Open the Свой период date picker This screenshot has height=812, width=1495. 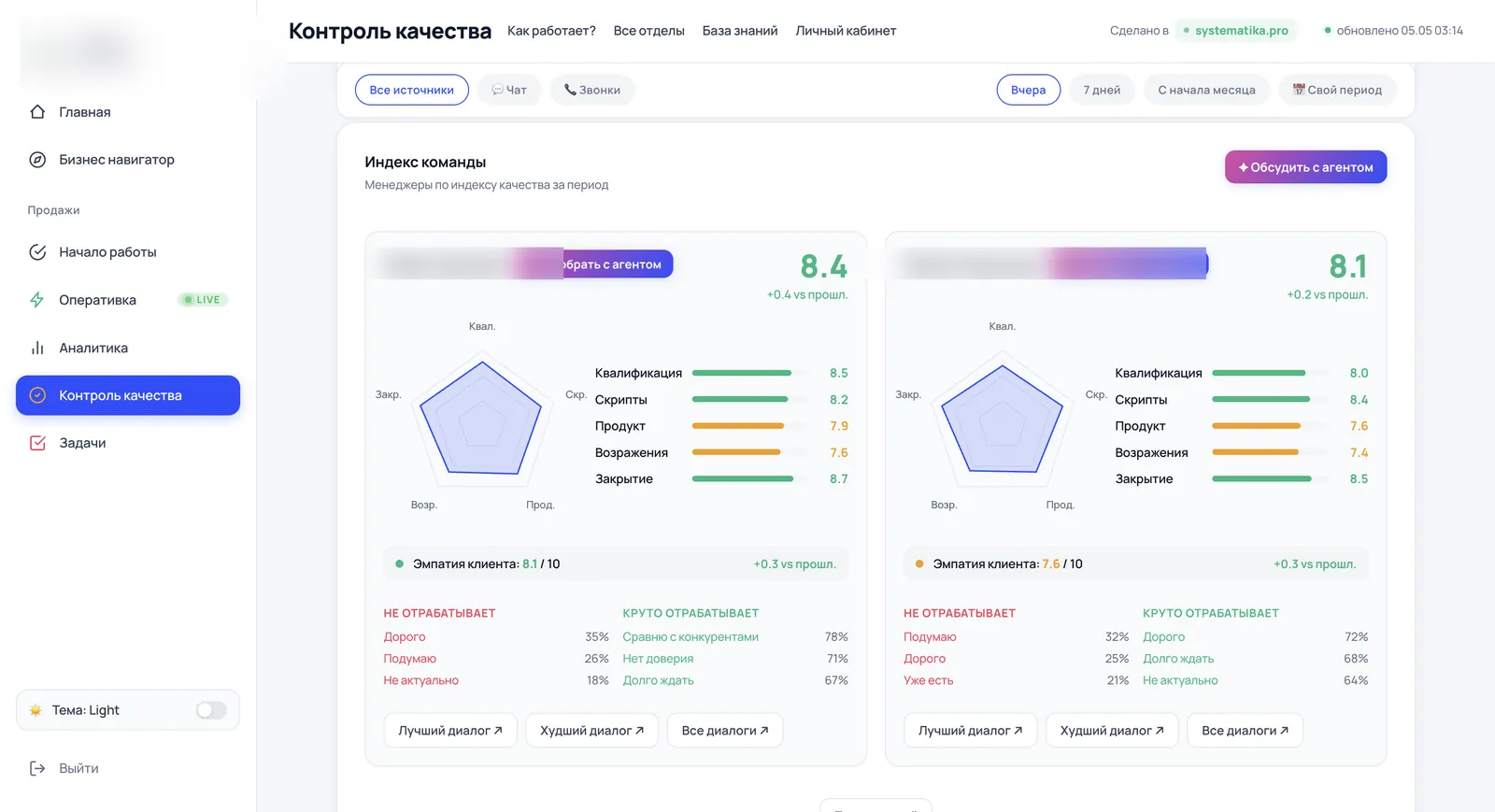point(1337,90)
